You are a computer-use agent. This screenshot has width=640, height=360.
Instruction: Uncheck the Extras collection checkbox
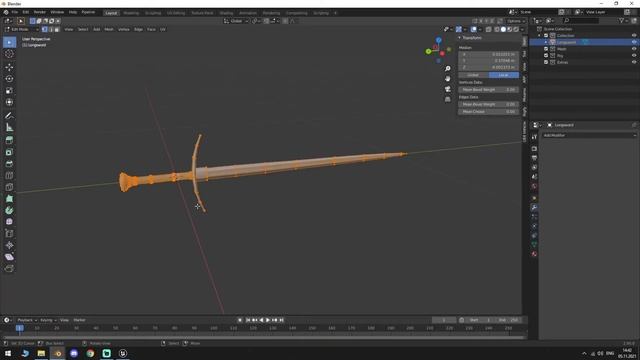pos(546,62)
